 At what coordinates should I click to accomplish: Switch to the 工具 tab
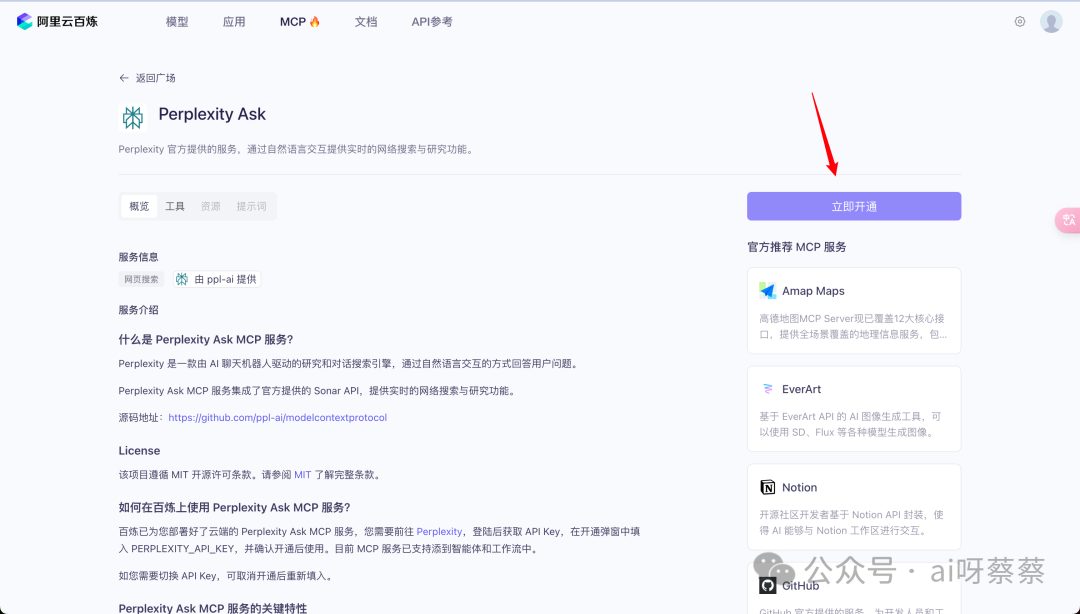tap(175, 206)
